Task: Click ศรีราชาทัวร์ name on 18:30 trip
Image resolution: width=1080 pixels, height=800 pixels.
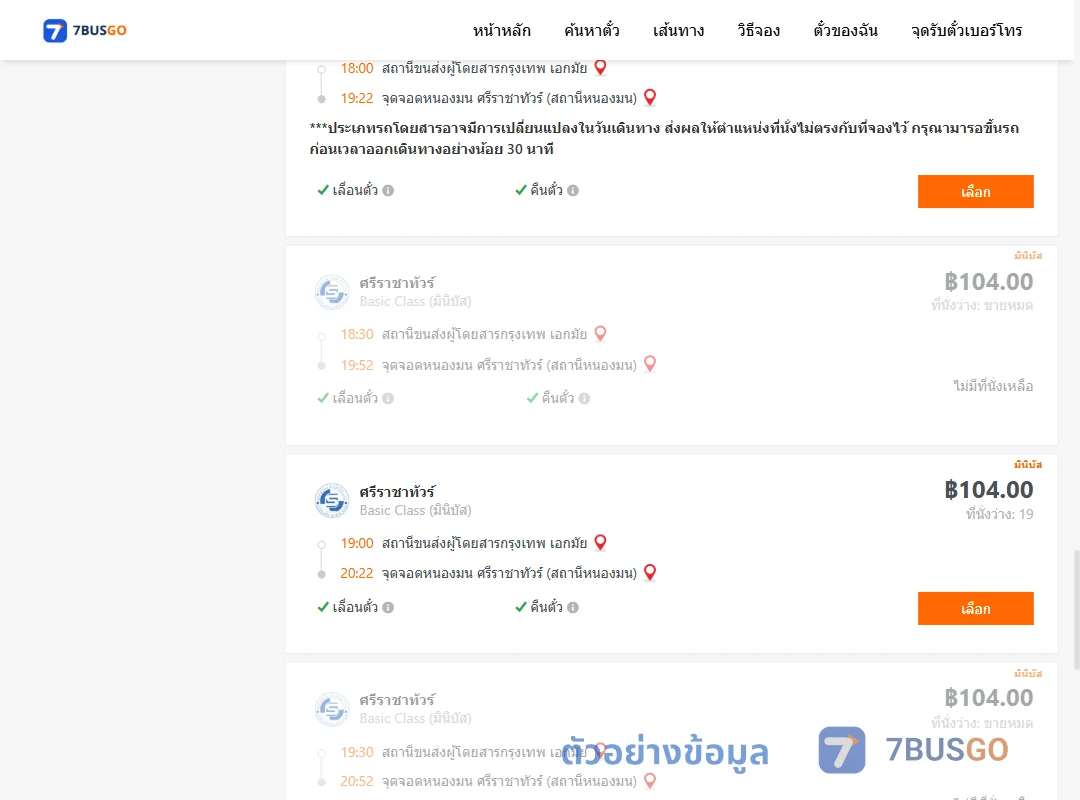Action: (x=397, y=283)
